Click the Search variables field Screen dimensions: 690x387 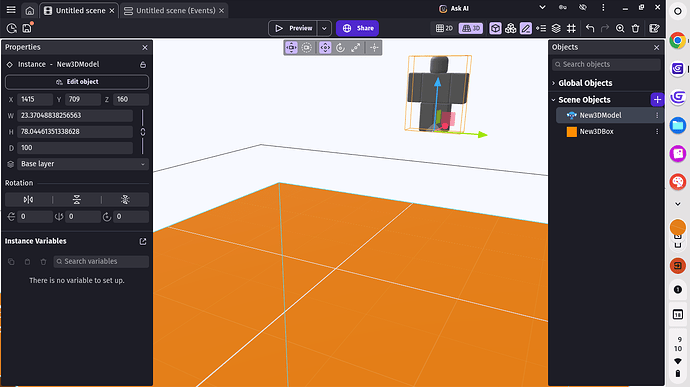pos(101,262)
